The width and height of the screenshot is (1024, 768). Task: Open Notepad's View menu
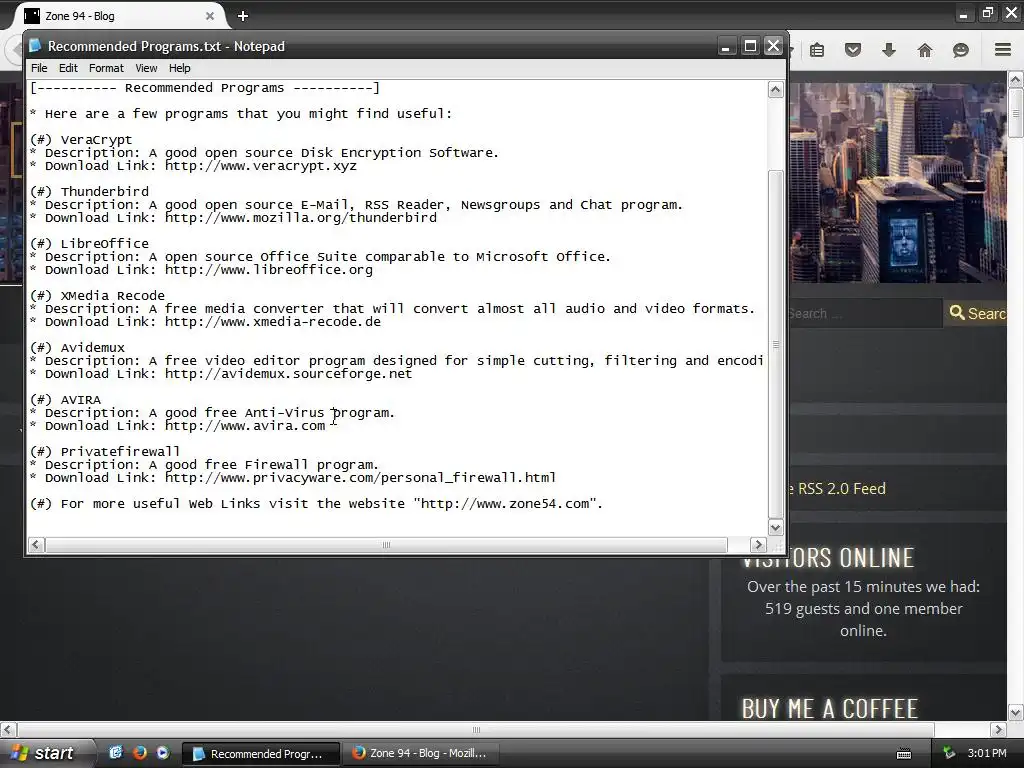point(146,68)
